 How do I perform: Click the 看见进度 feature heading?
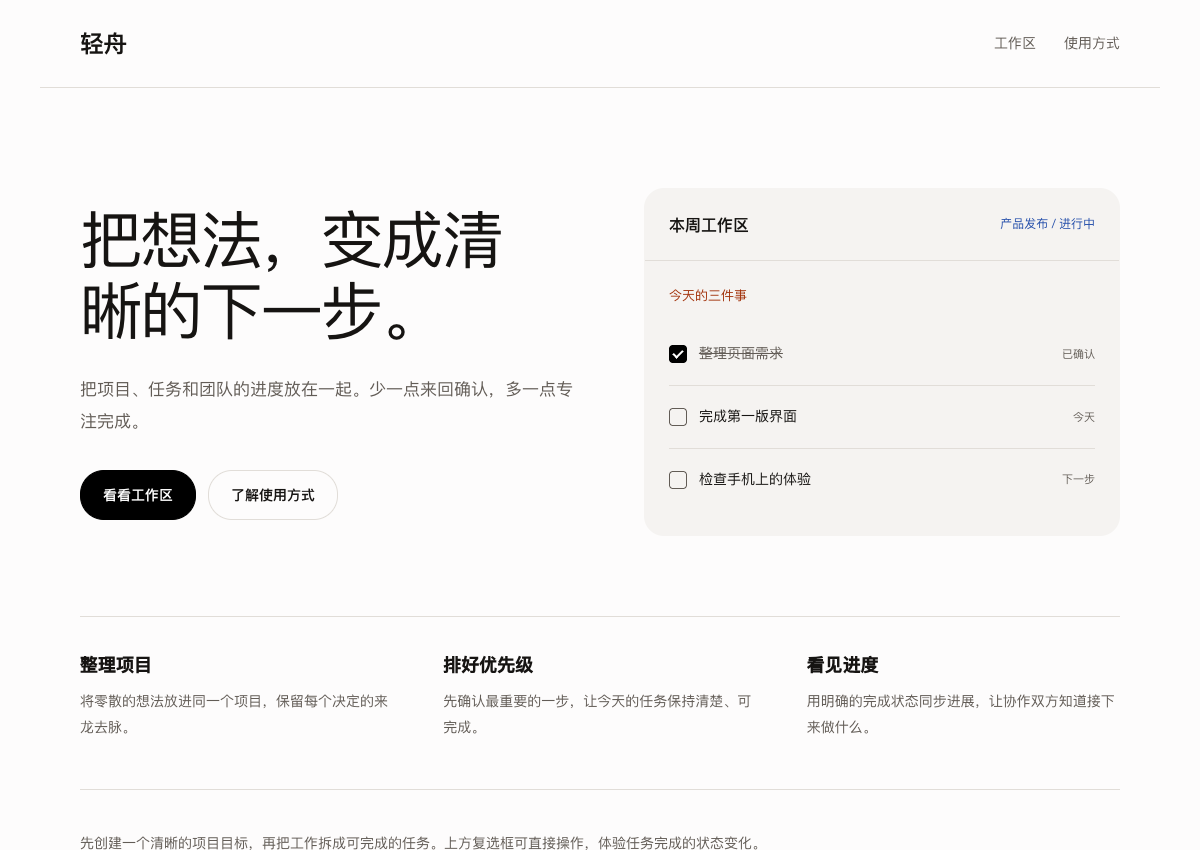(x=843, y=665)
